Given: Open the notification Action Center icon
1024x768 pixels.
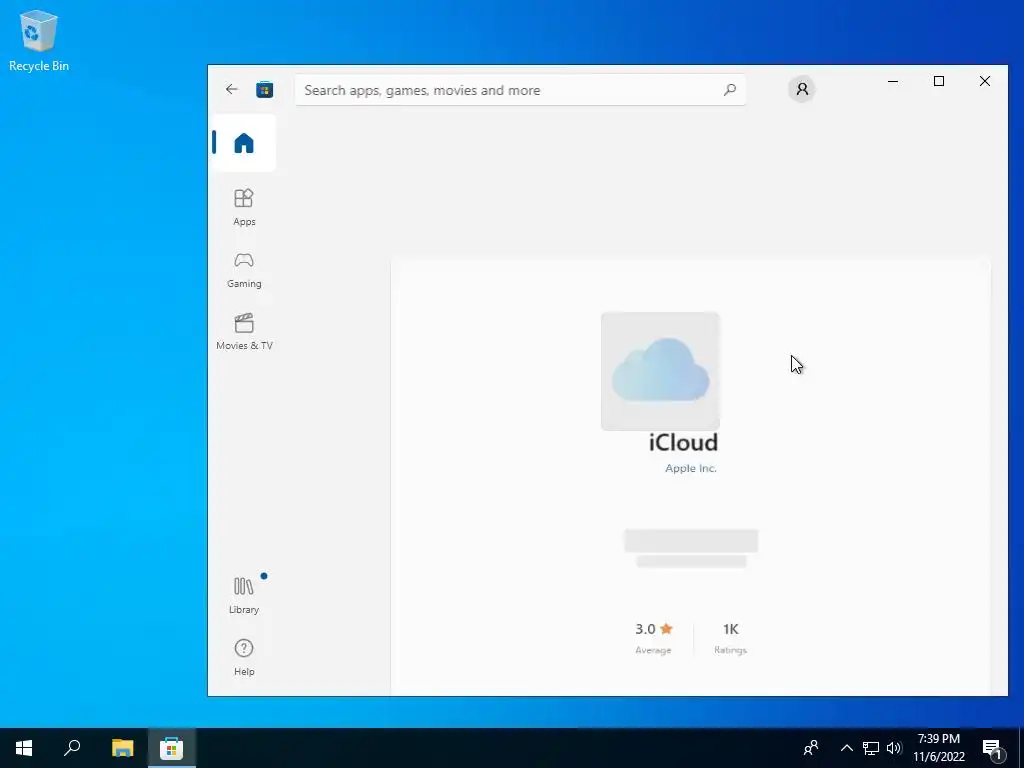Looking at the screenshot, I should coord(992,748).
